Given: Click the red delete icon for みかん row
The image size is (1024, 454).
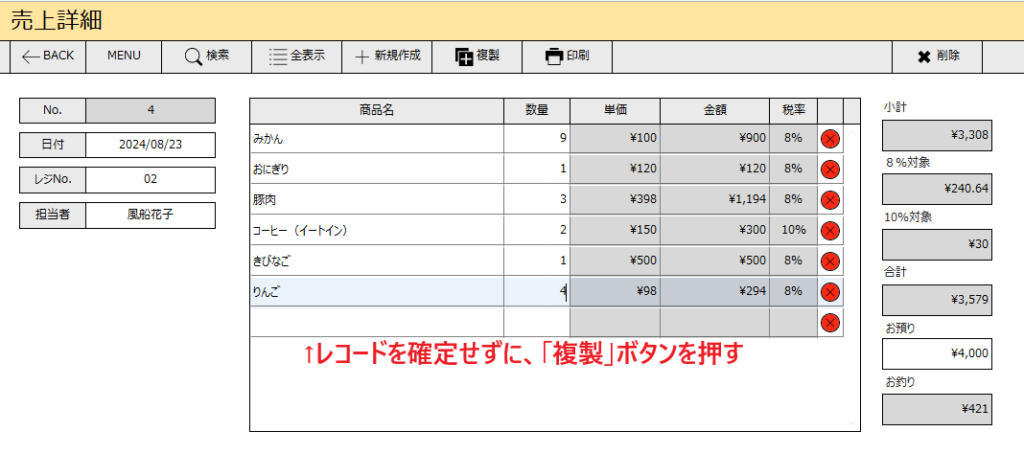Looking at the screenshot, I should pos(830,139).
